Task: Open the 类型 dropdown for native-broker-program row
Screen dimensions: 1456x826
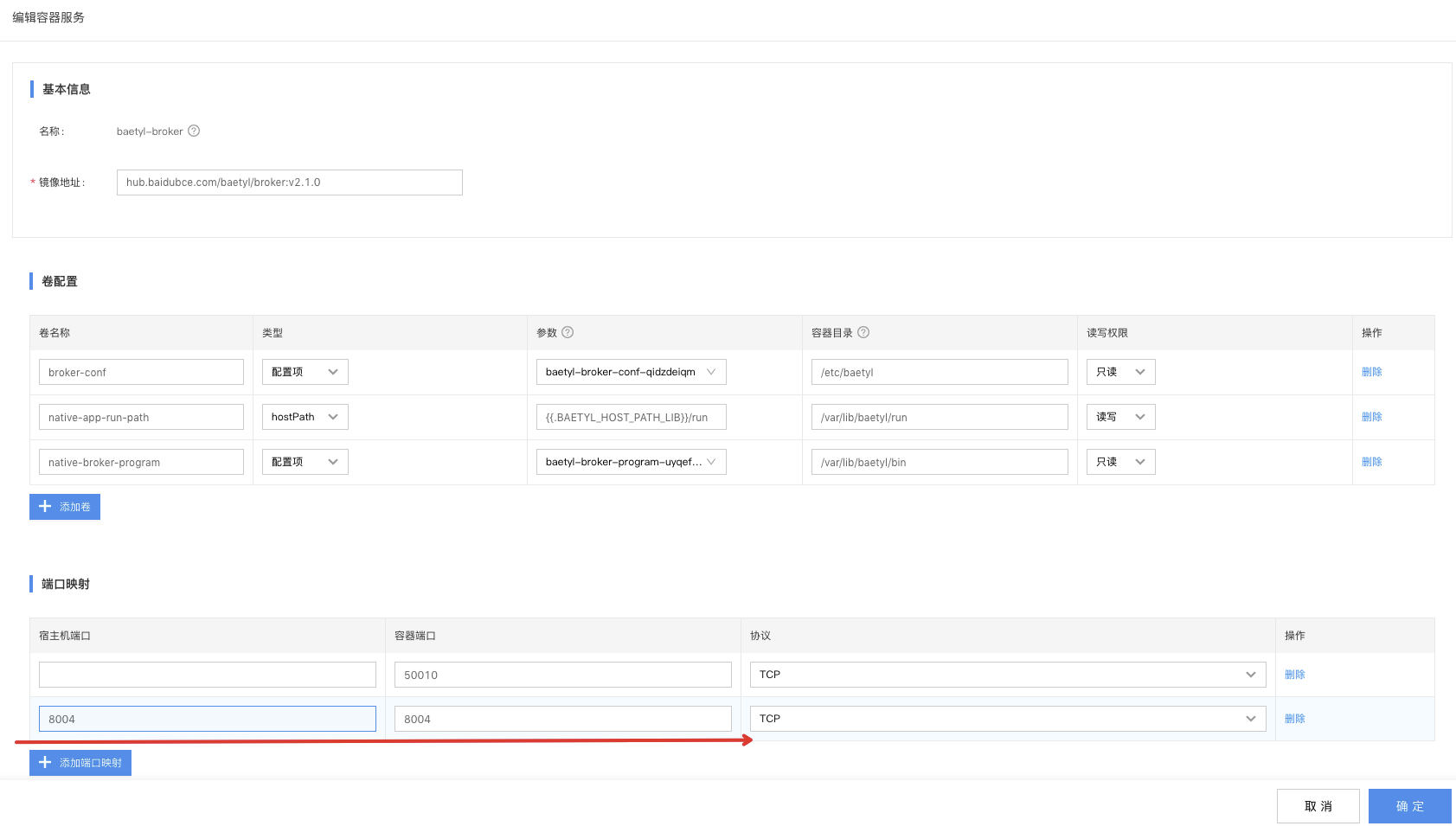Action: pos(305,462)
